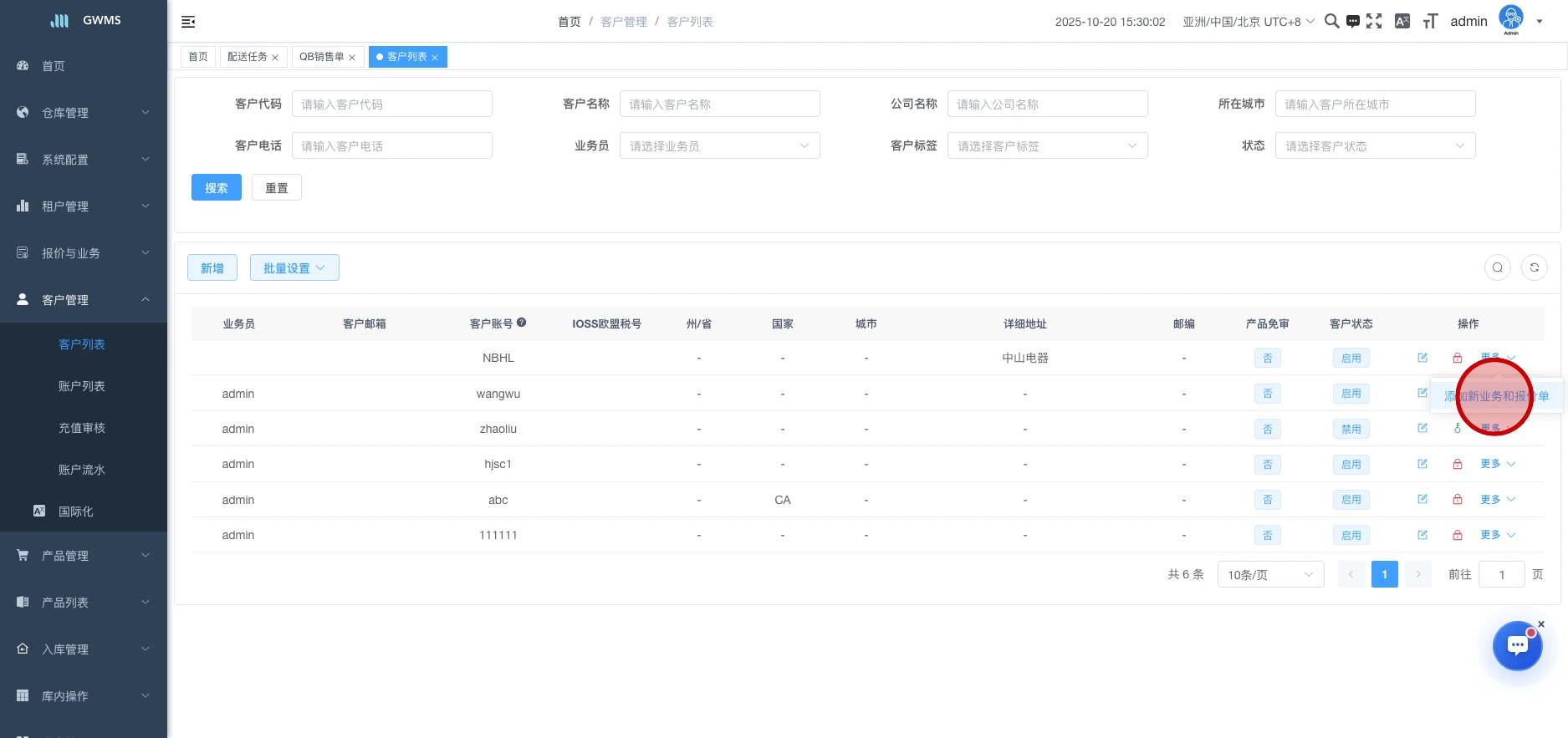Open the 业务员 salesperson dropdown filter
This screenshot has height=738, width=1568.
click(x=719, y=146)
